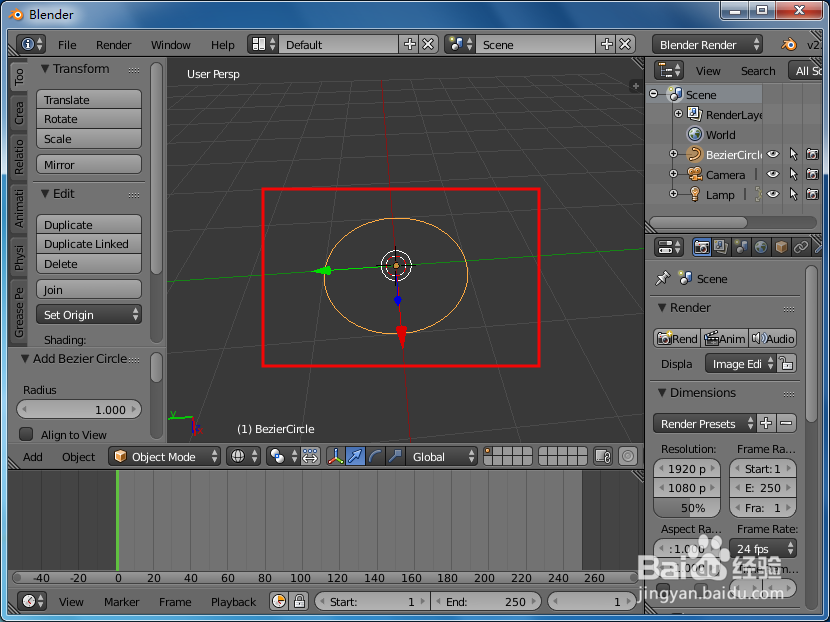830x622 pixels.
Task: Add a new render preset
Action: click(766, 423)
